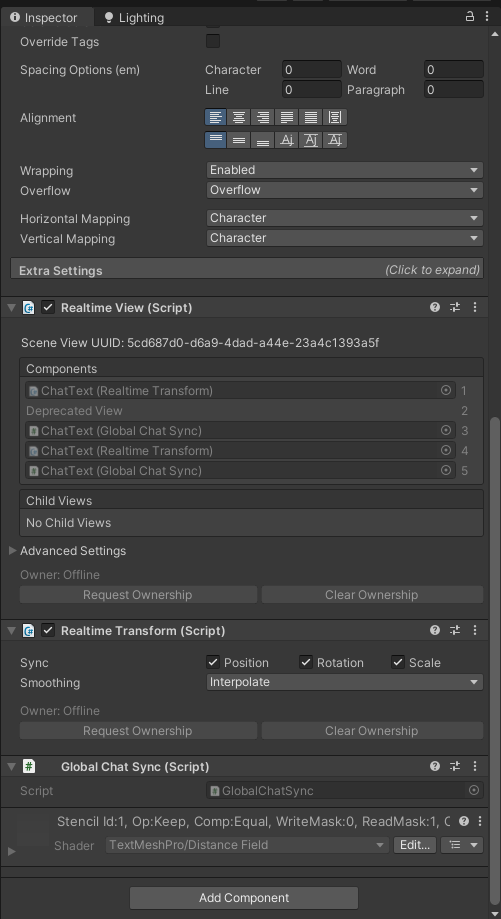Expand the Extra Settings section
501x919 pixels.
coord(247,270)
